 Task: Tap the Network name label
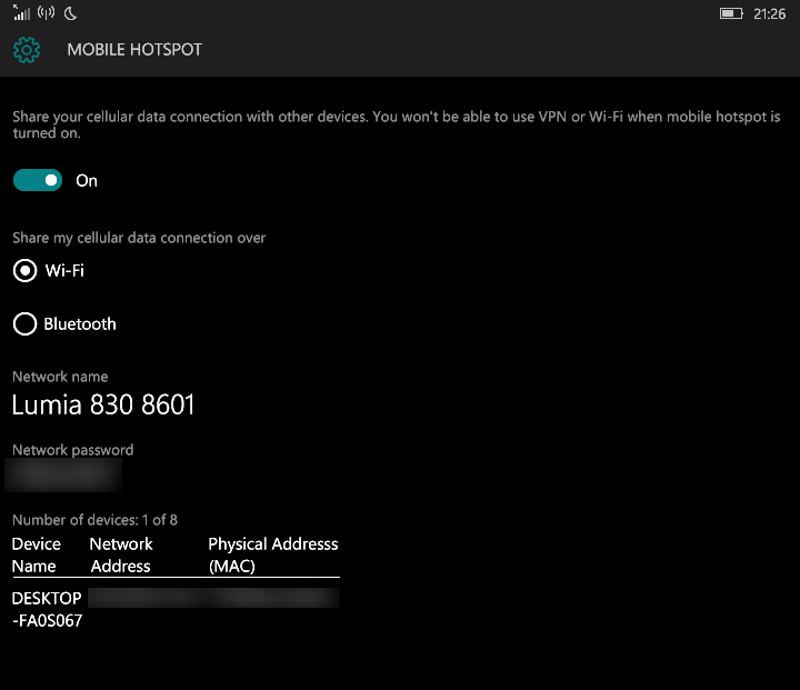tap(60, 377)
